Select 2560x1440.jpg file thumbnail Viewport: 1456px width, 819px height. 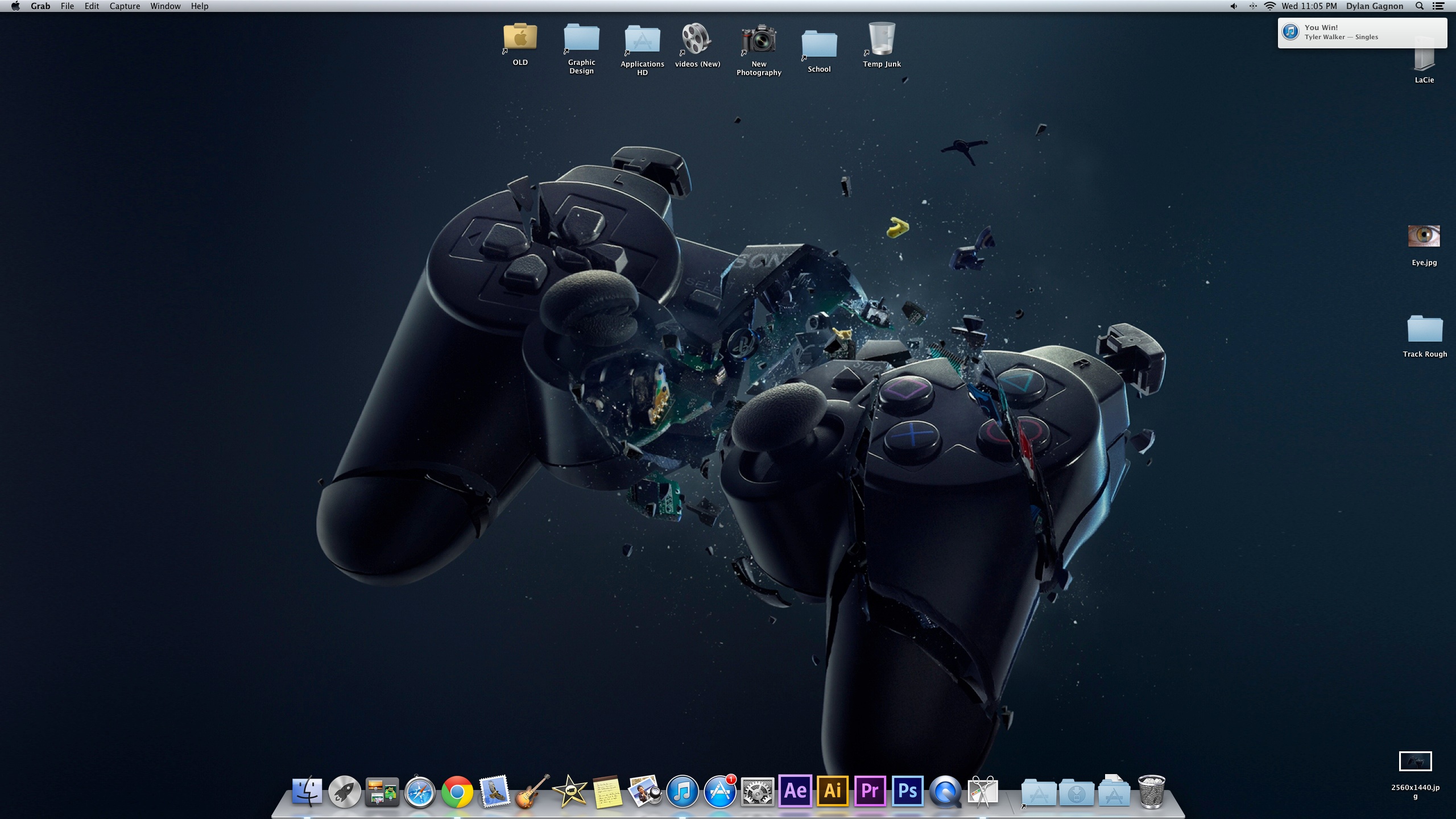click(x=1415, y=761)
